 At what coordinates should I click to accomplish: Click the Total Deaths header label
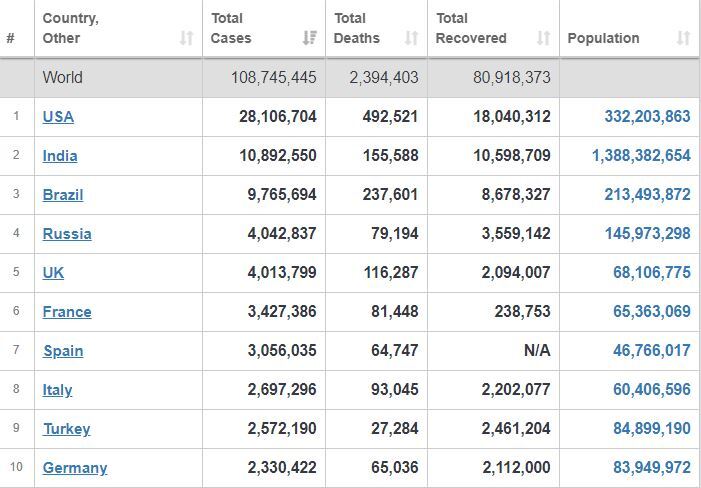tap(356, 28)
